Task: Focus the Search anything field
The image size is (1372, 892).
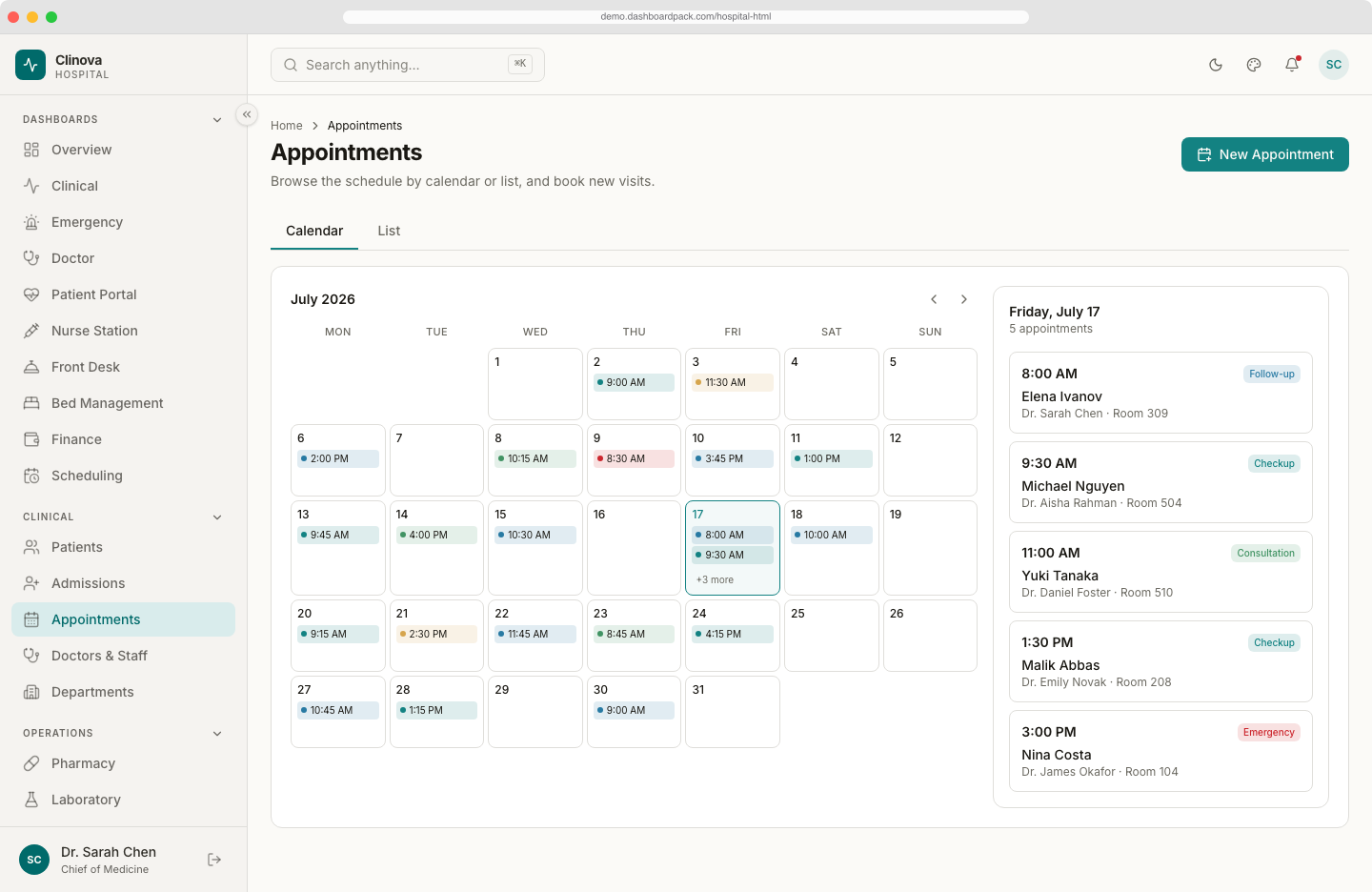Action: click(x=408, y=65)
